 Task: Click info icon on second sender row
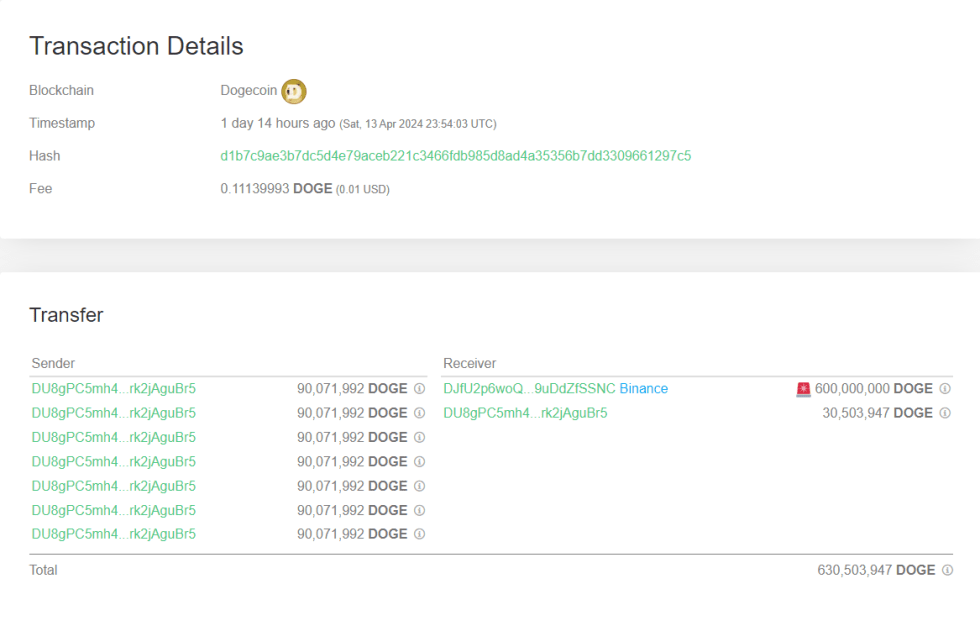pos(419,412)
